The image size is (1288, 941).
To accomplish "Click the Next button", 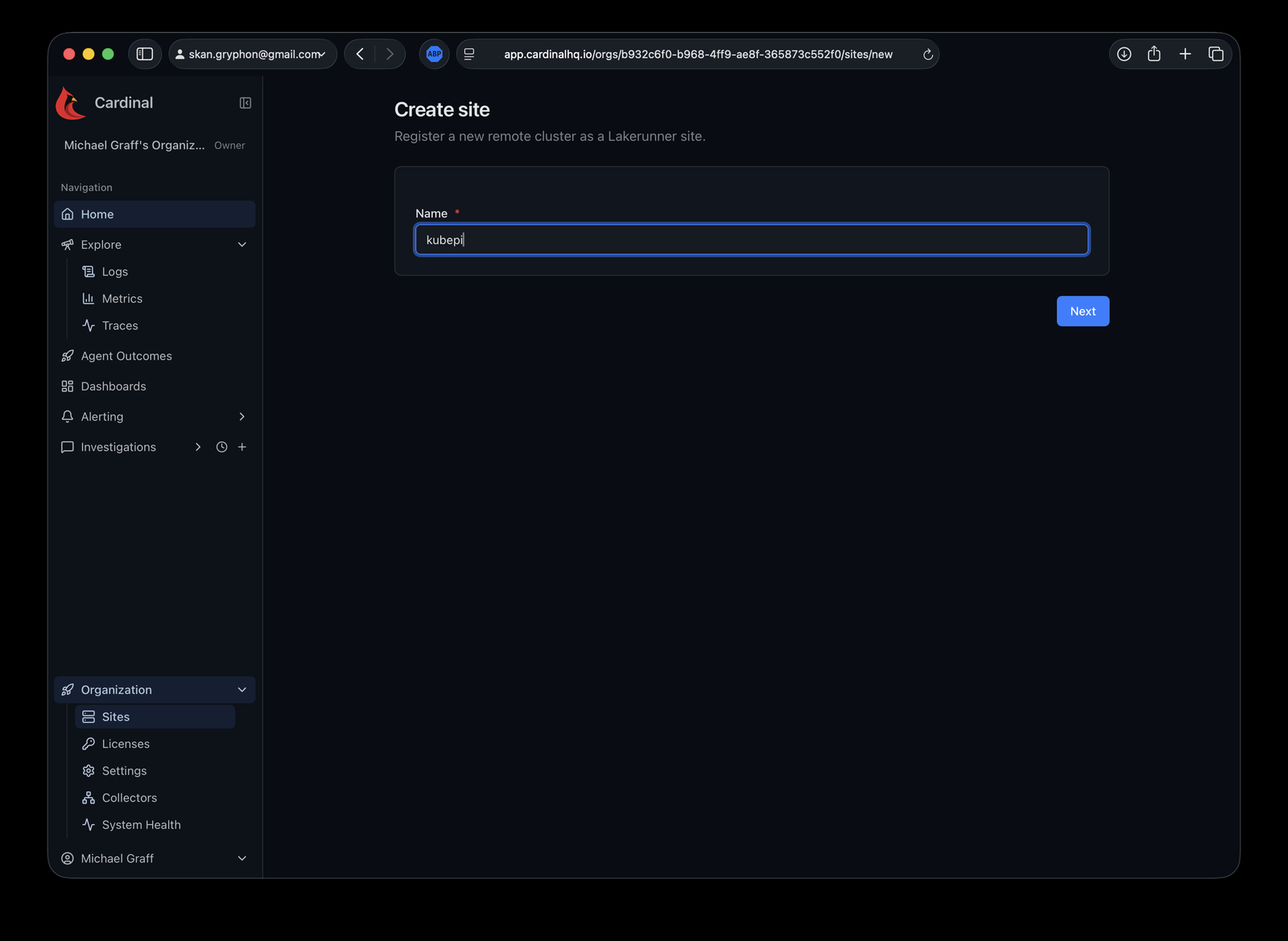I will point(1083,312).
